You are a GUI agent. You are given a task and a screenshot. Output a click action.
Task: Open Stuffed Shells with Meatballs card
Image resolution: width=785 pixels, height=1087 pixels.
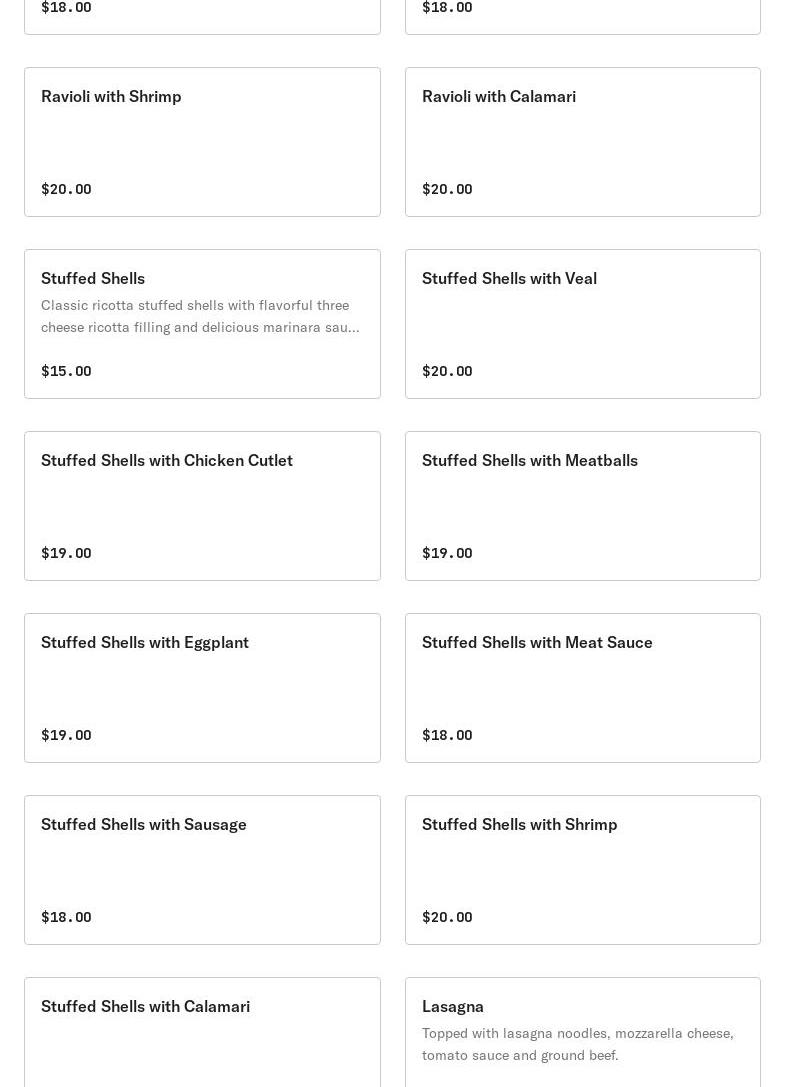pos(583,506)
